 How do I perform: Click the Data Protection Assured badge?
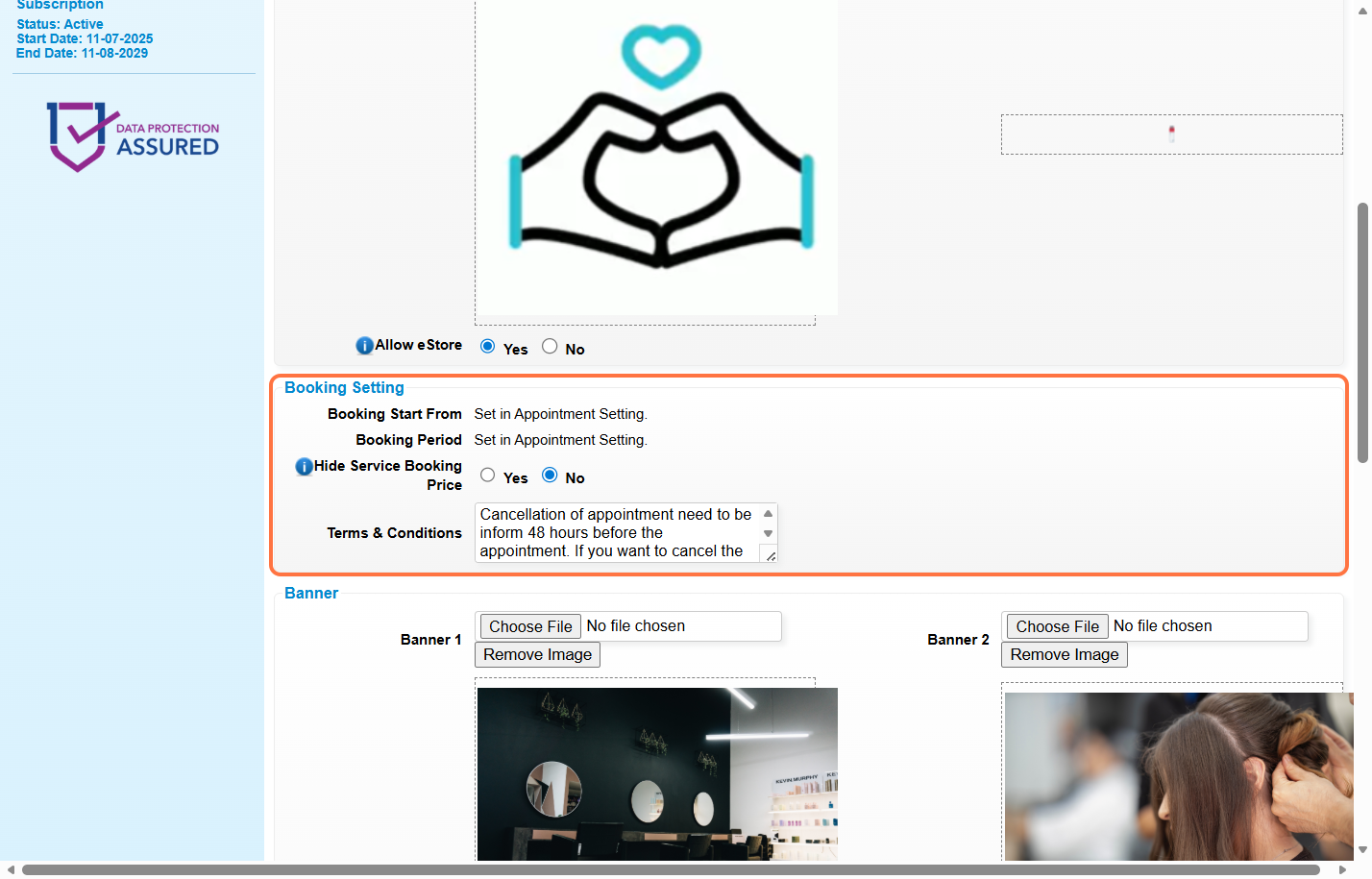pos(134,137)
